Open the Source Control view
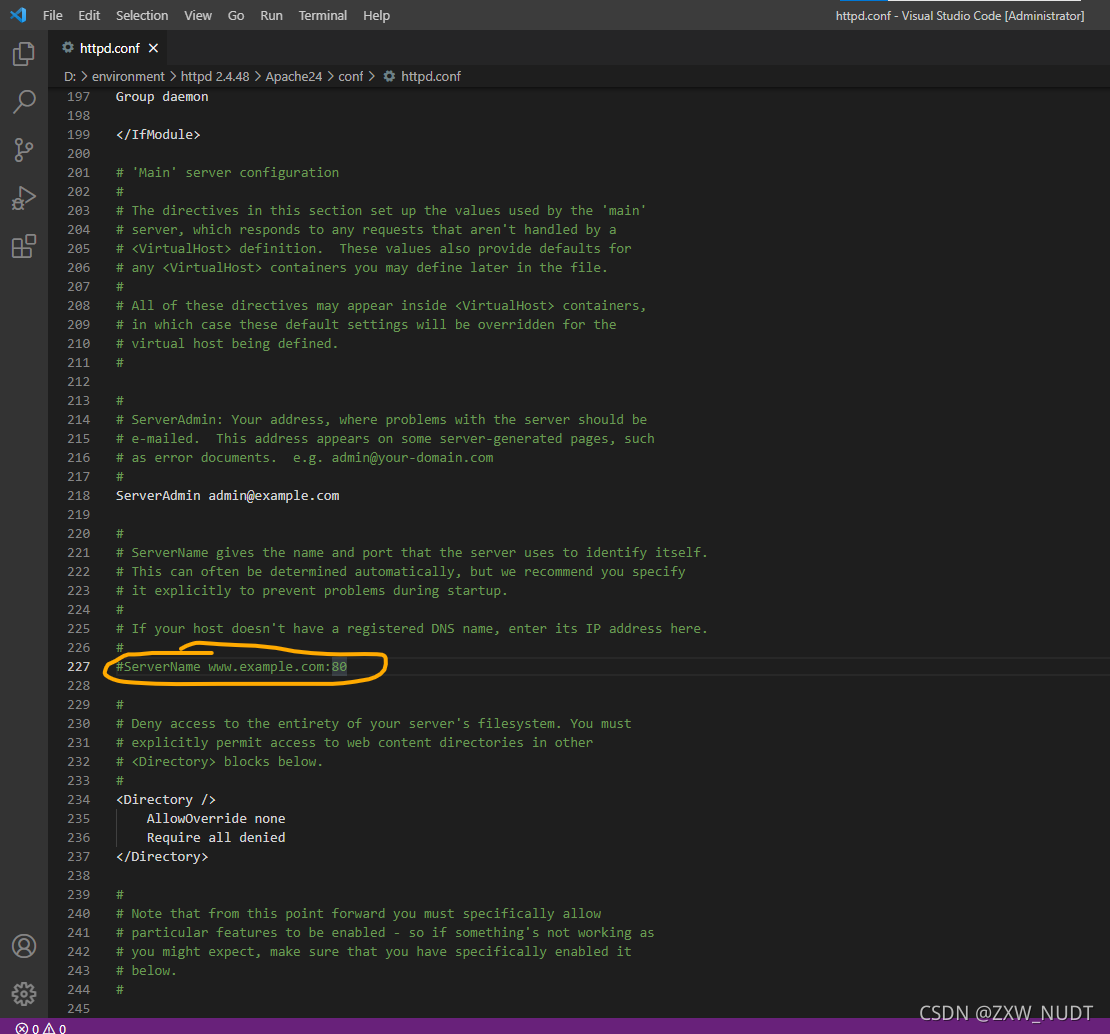This screenshot has width=1110, height=1034. pos(23,150)
